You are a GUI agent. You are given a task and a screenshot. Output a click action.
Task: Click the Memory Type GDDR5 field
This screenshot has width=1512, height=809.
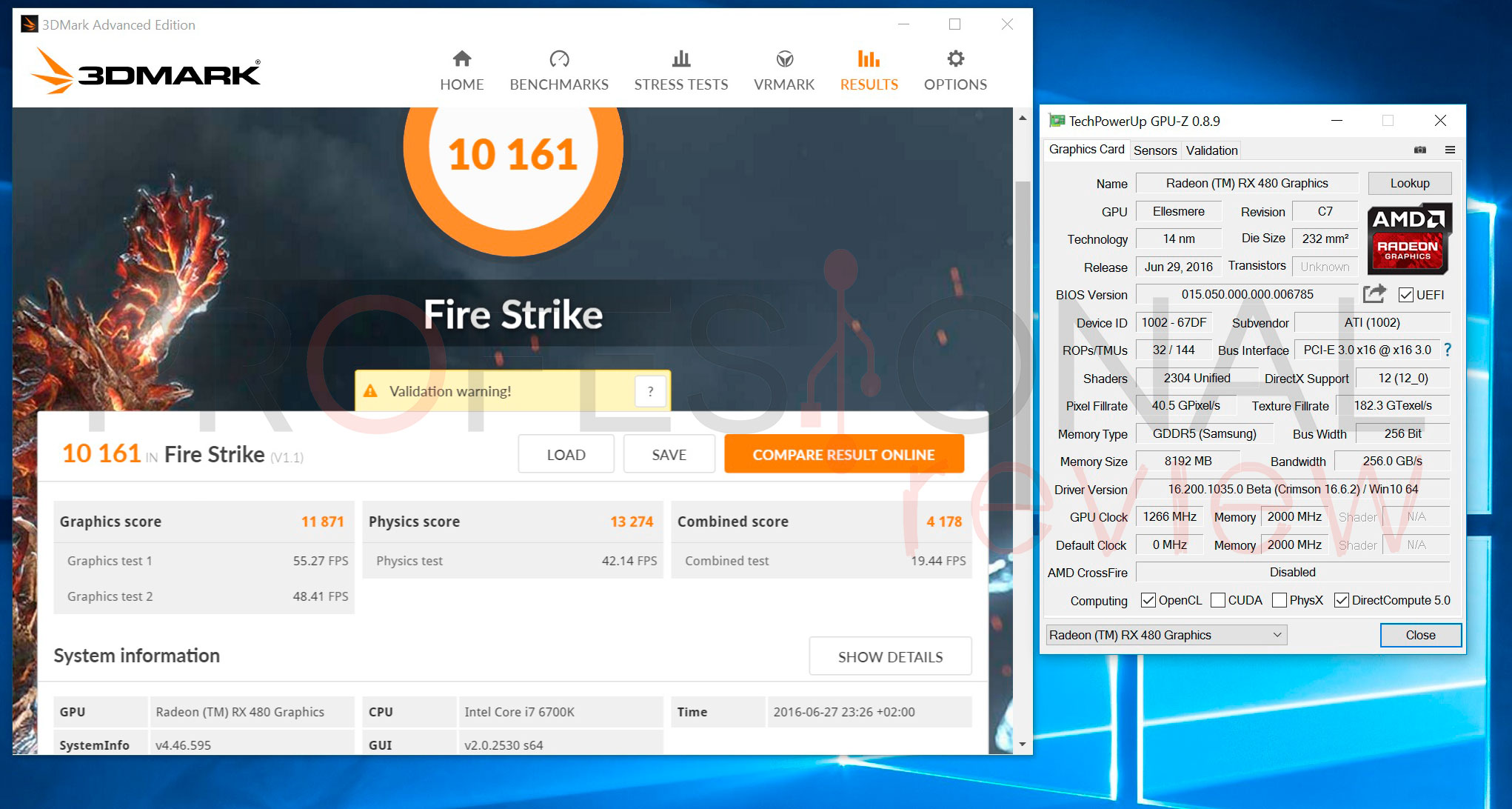point(1204,433)
